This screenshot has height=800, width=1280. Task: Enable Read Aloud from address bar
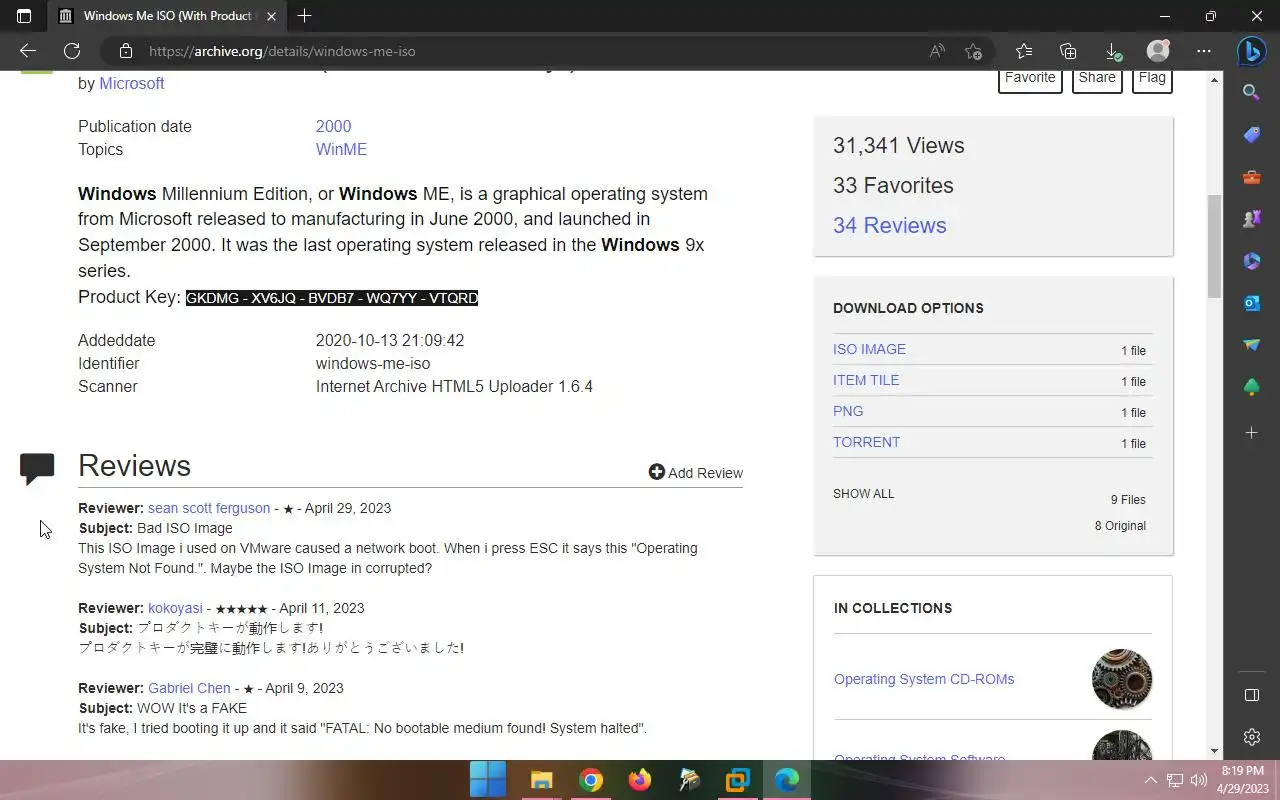tap(937, 51)
